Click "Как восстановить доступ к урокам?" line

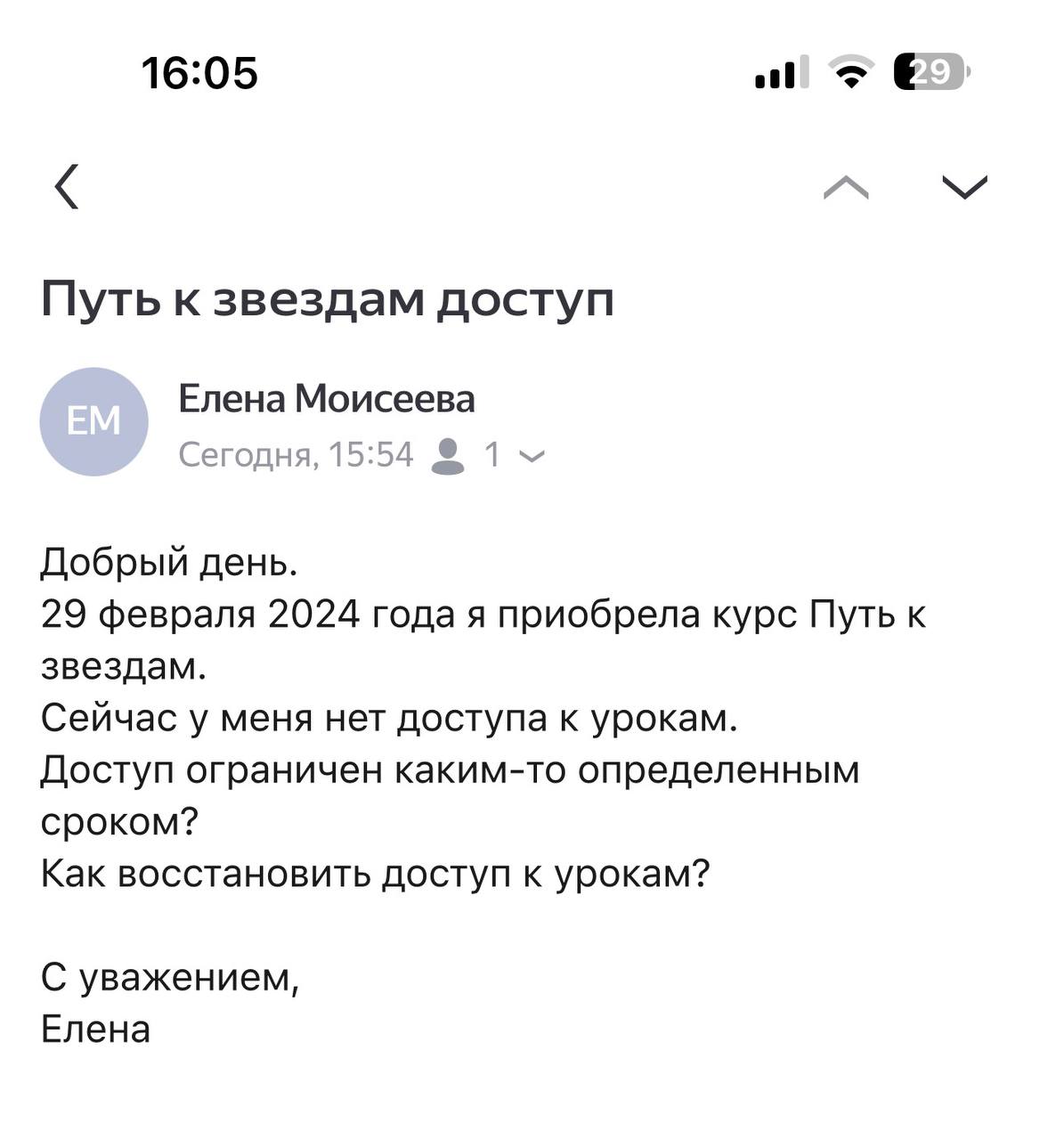[x=375, y=874]
